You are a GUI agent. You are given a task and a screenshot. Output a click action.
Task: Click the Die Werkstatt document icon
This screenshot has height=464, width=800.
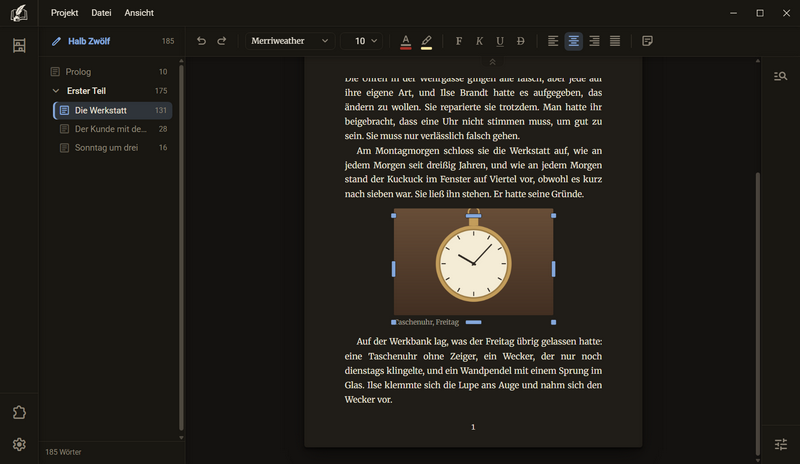pos(64,110)
